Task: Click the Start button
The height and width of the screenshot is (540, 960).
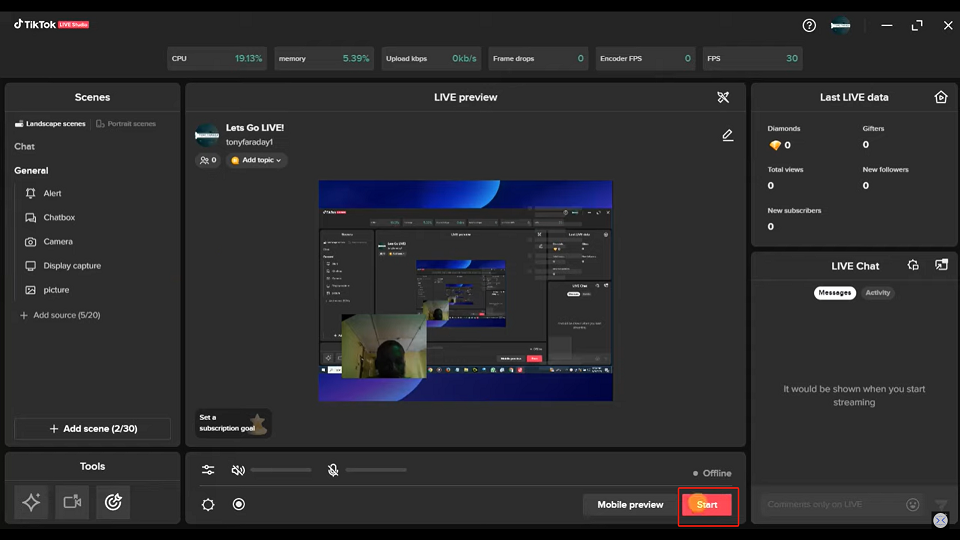Action: pos(707,504)
